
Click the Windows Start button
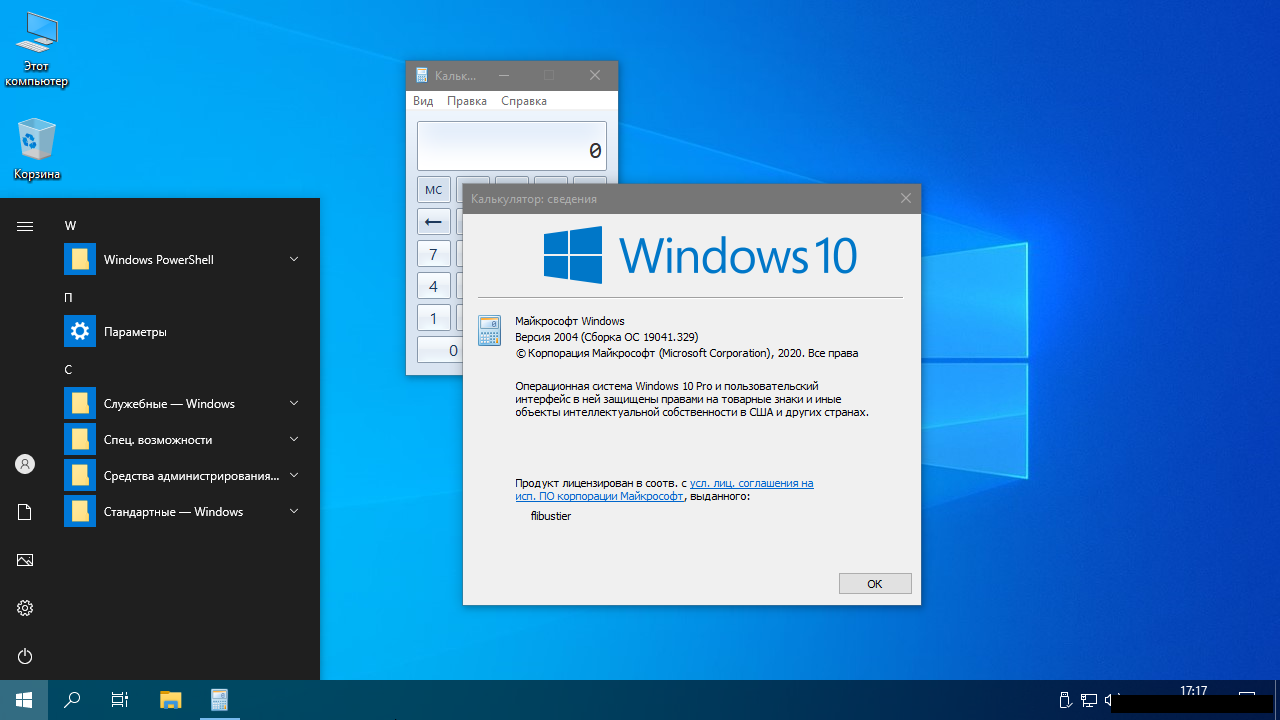24,700
